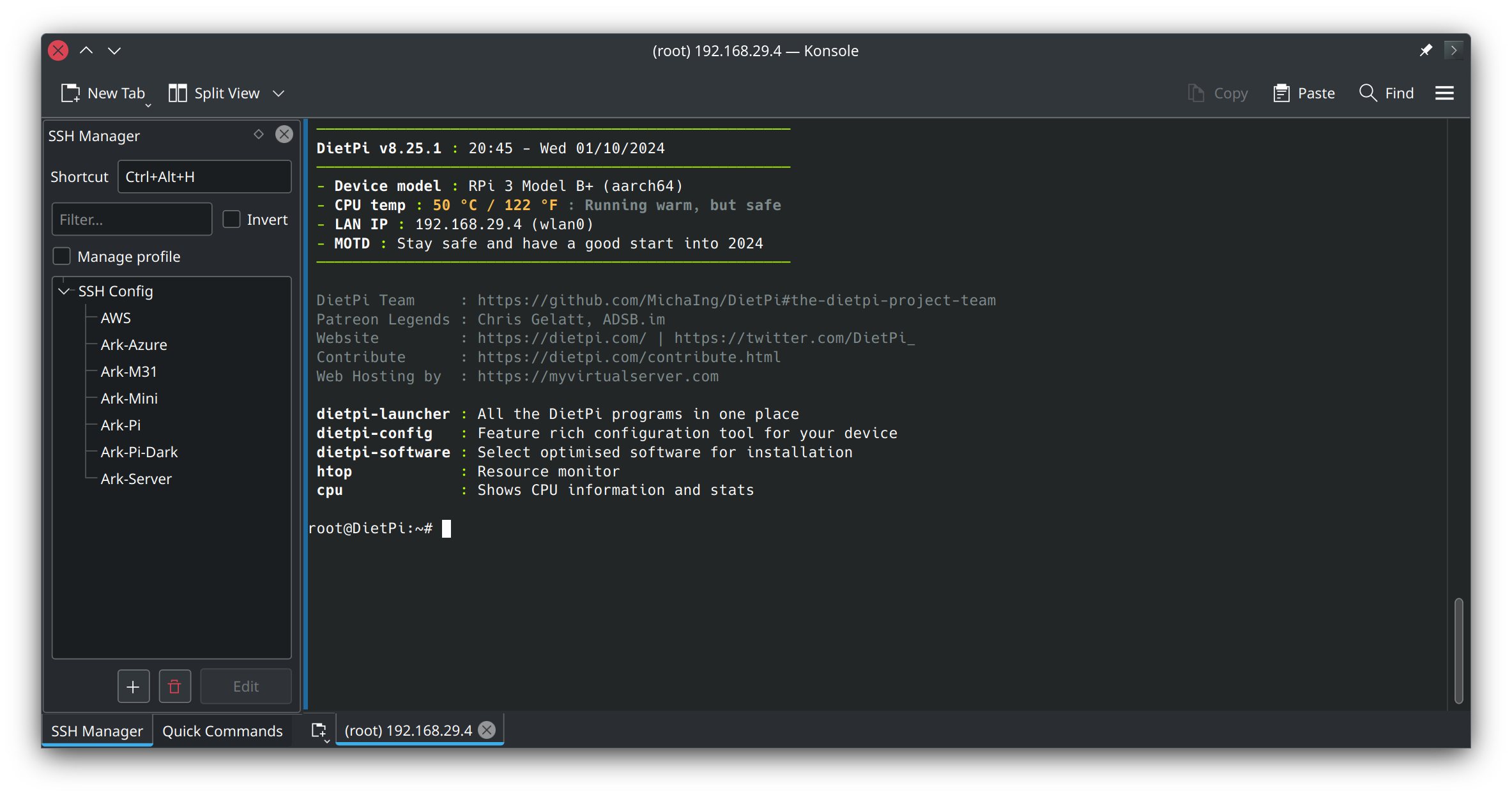Click the New Tab icon

coord(71,93)
